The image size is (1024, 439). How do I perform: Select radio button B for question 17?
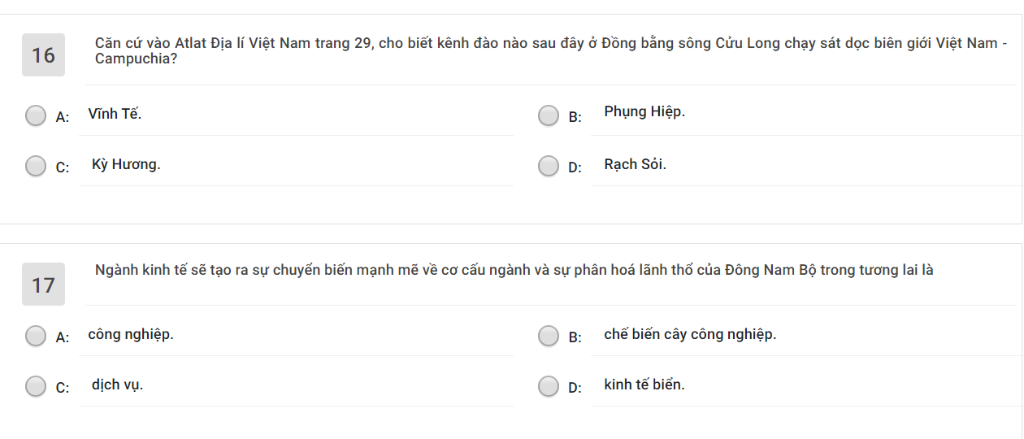[x=549, y=336]
